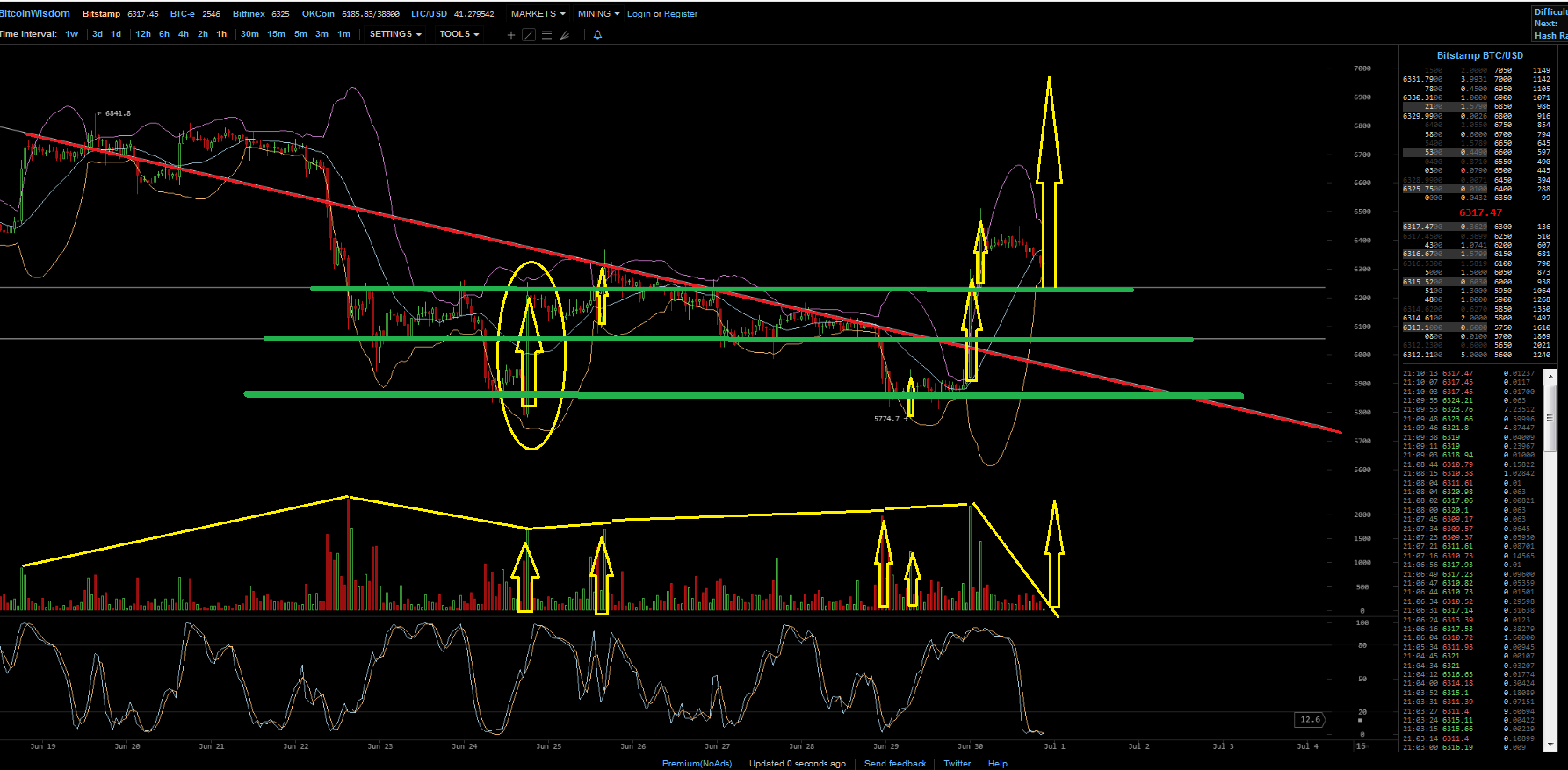The width and height of the screenshot is (1568, 770).
Task: Open the Bitfinex market ticker
Action: pyautogui.click(x=261, y=14)
